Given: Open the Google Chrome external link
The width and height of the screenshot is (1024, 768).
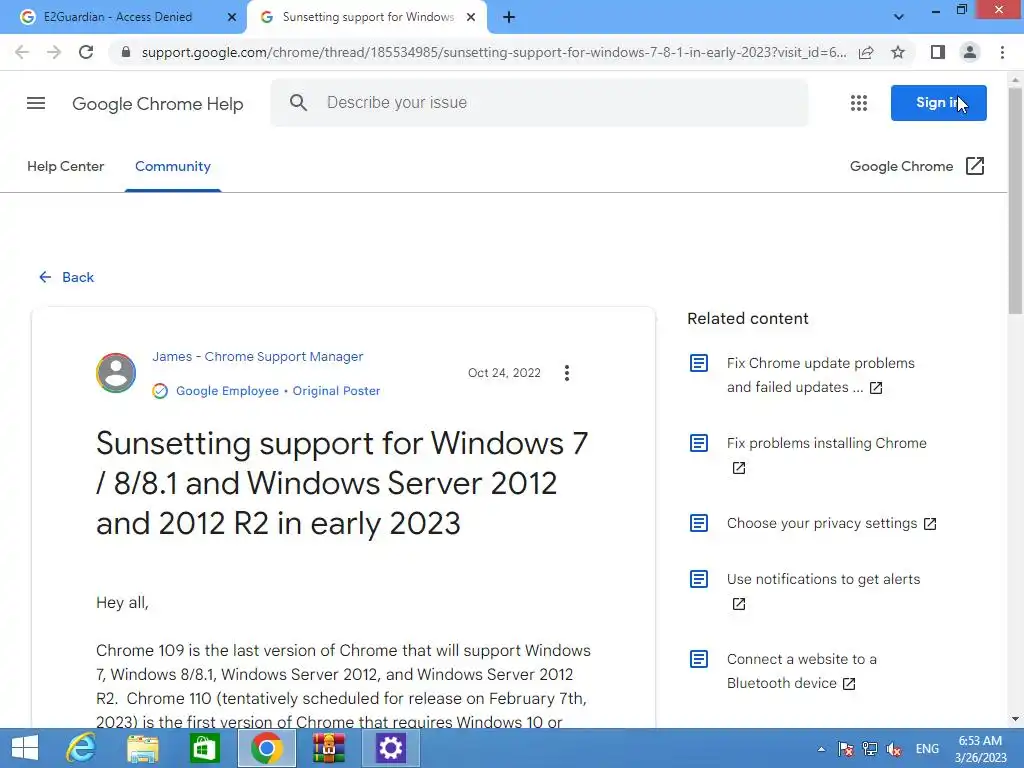Looking at the screenshot, I should 917,167.
